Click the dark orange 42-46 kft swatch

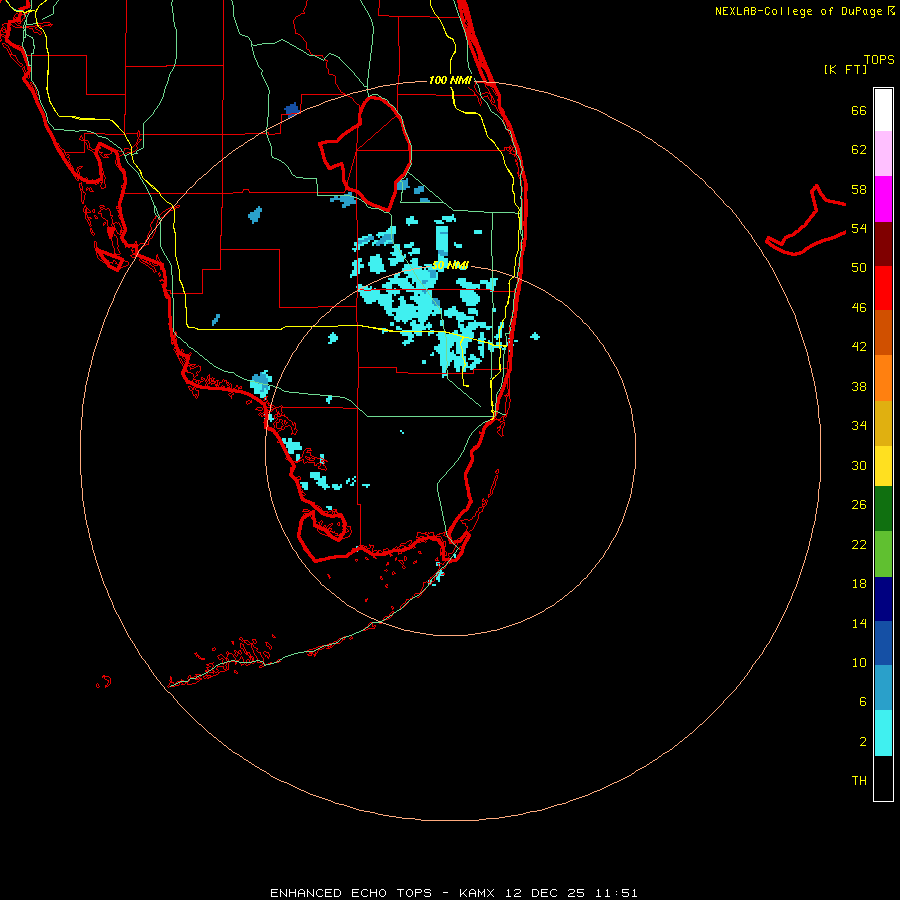pos(883,332)
